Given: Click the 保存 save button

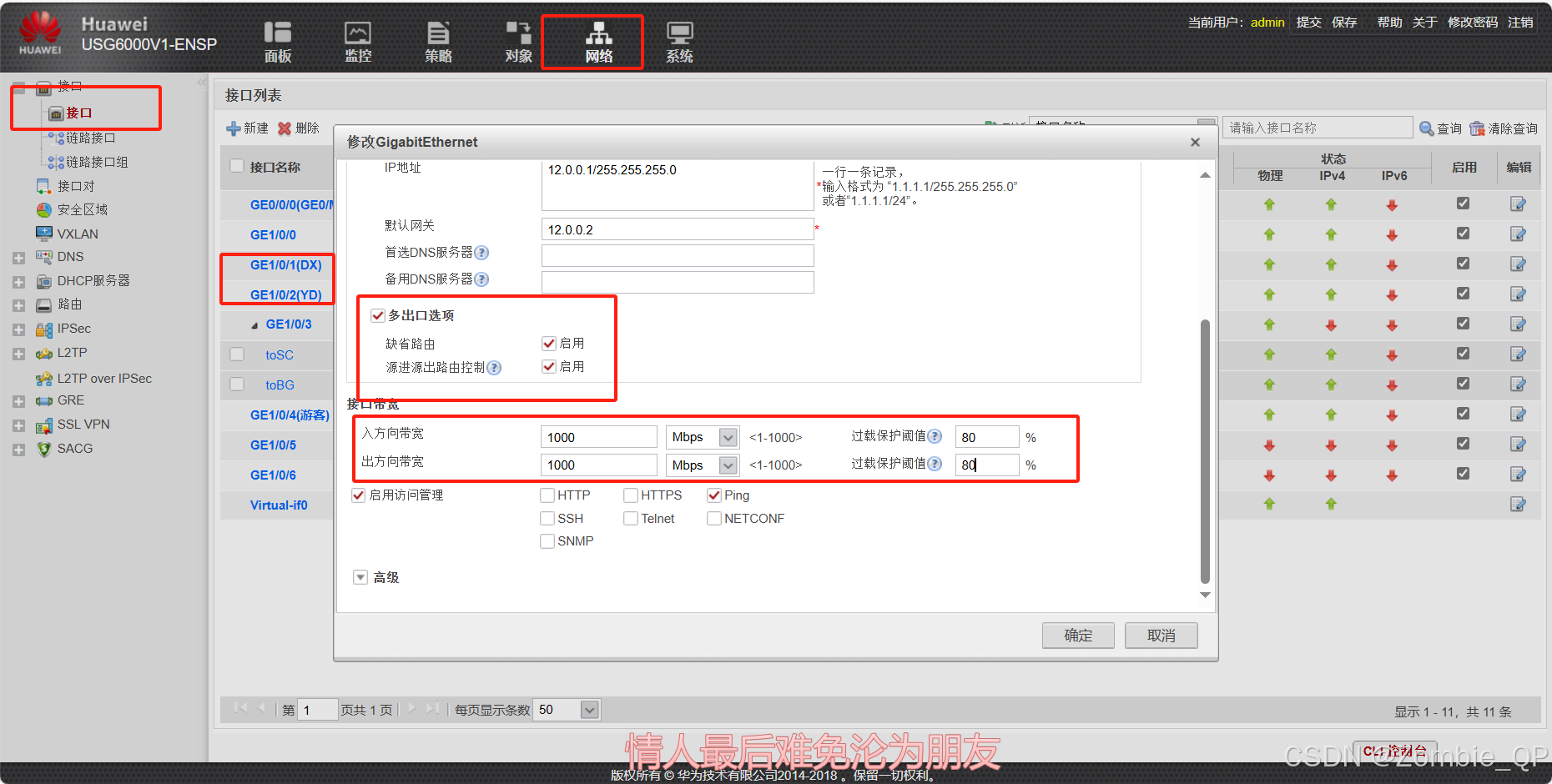Looking at the screenshot, I should click(x=1344, y=23).
